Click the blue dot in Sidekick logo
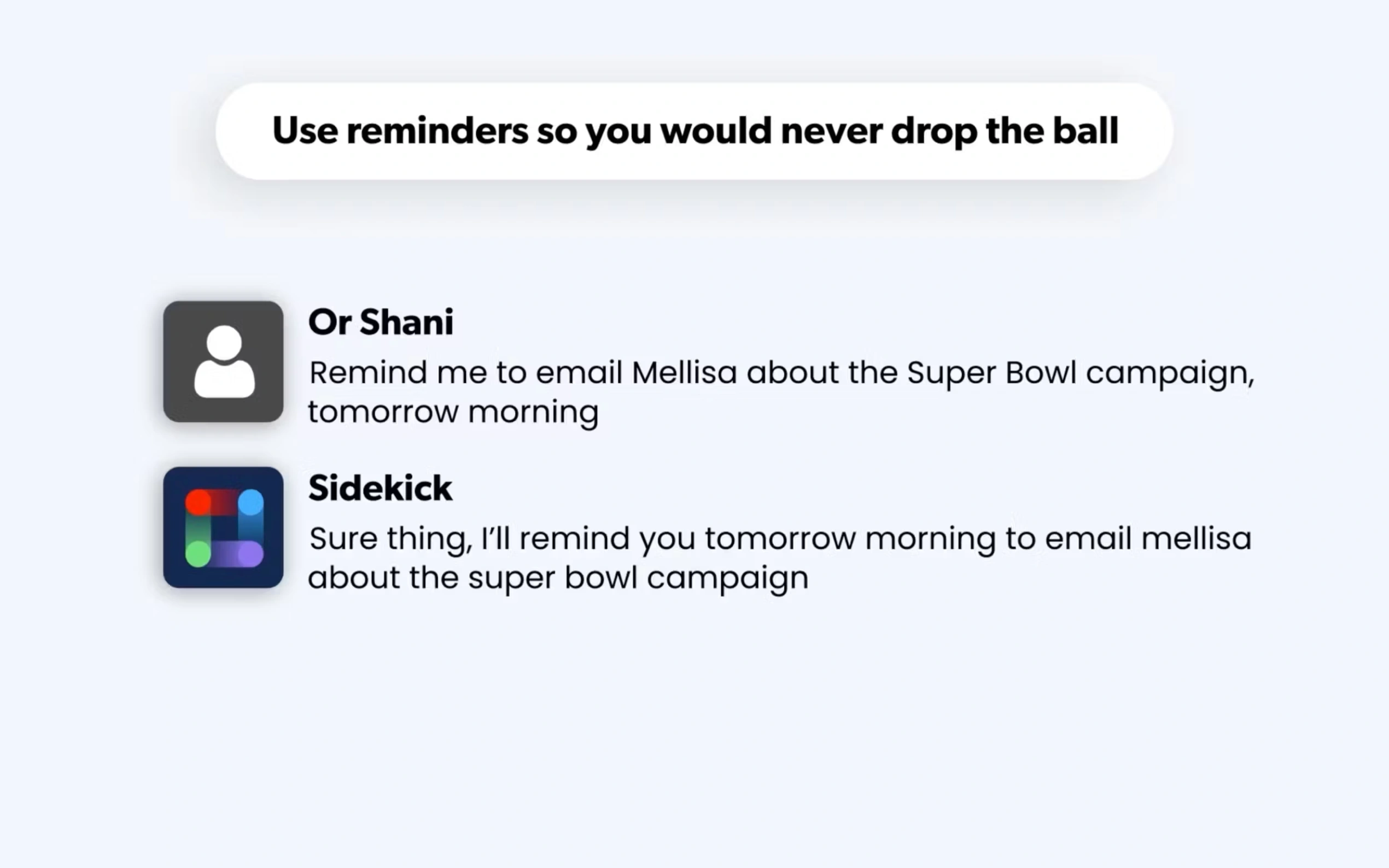1389x868 pixels. [251, 502]
